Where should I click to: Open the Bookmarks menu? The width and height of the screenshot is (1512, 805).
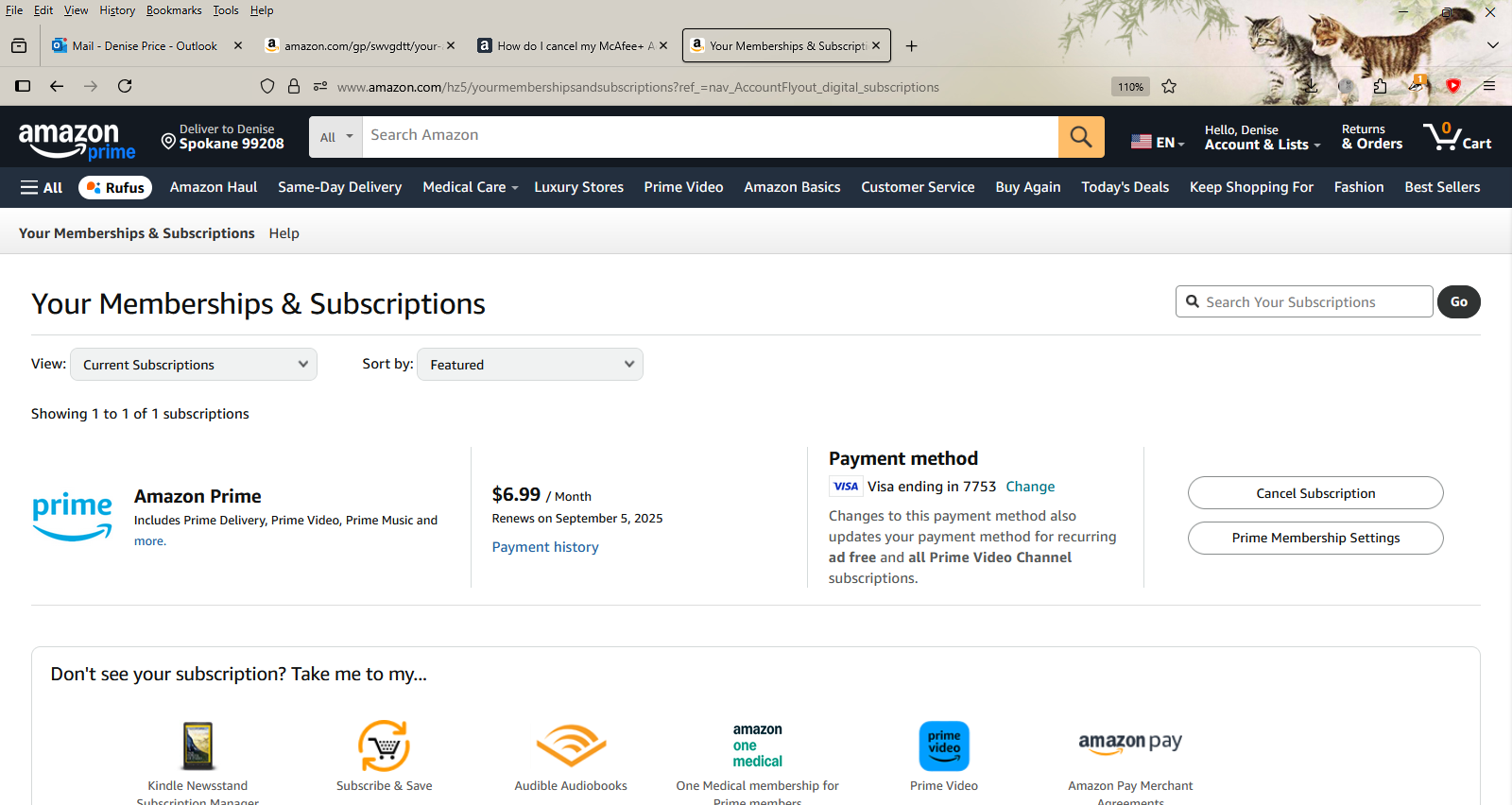click(174, 10)
